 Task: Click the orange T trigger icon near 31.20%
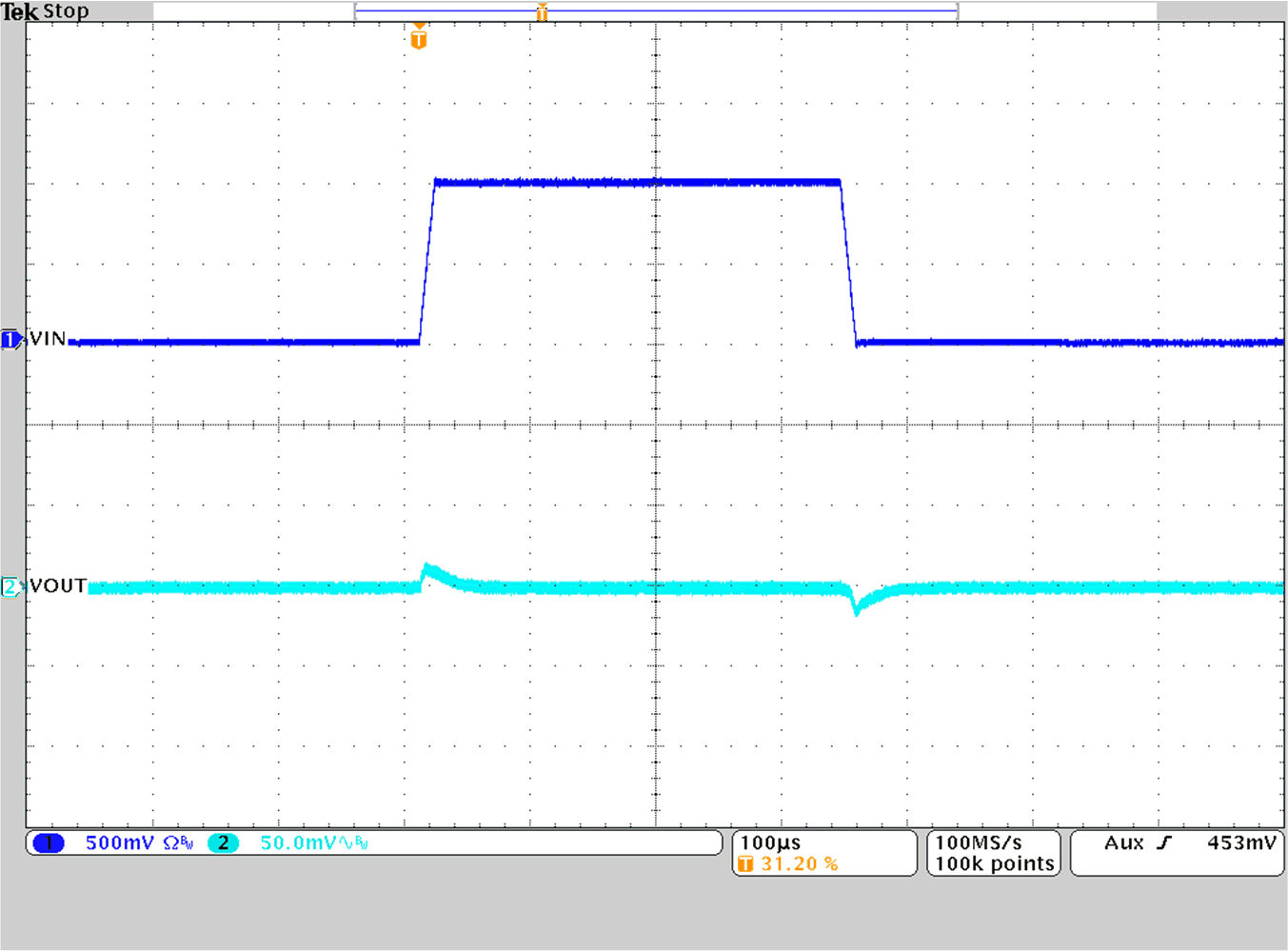tap(747, 862)
